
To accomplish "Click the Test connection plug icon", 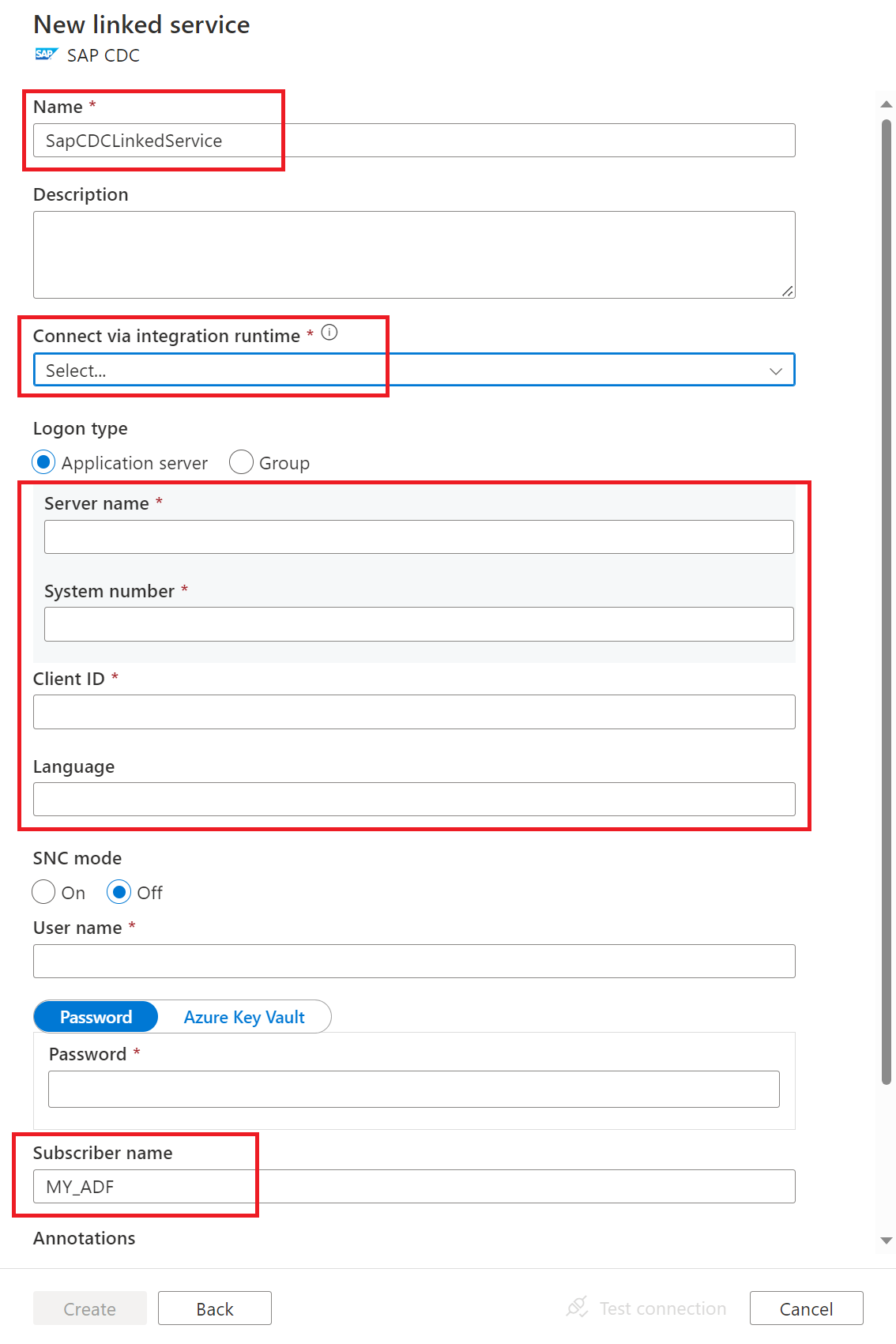I will pyautogui.click(x=577, y=1308).
